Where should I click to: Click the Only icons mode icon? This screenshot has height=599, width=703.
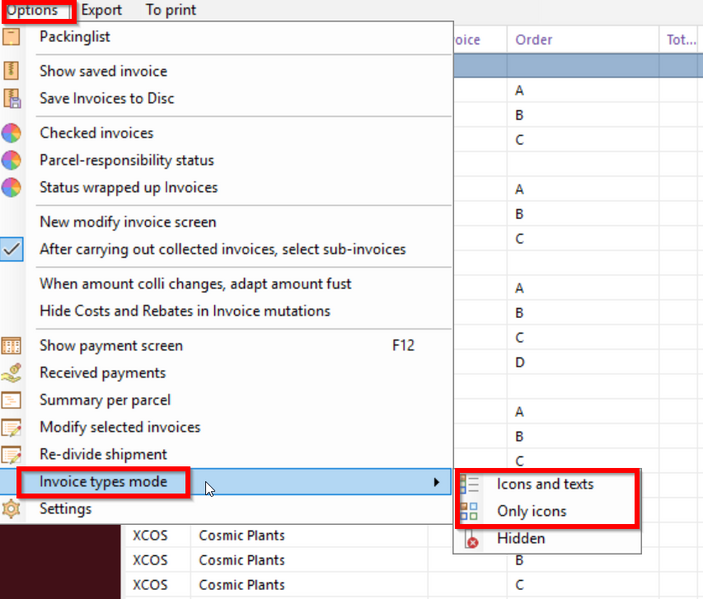point(469,511)
